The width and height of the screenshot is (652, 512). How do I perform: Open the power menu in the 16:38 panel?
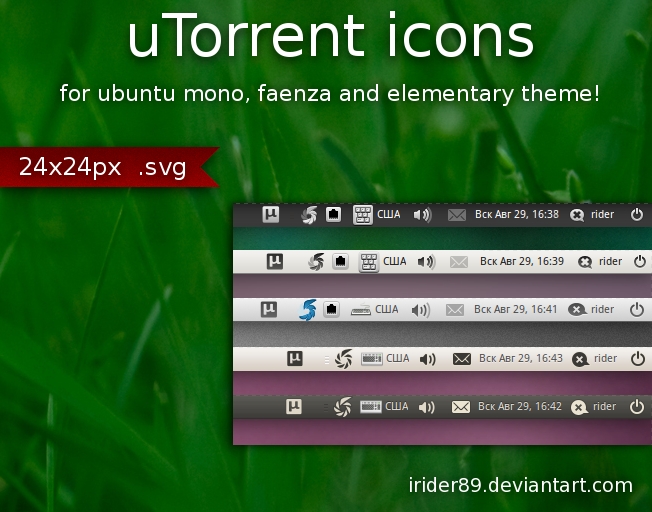637,215
